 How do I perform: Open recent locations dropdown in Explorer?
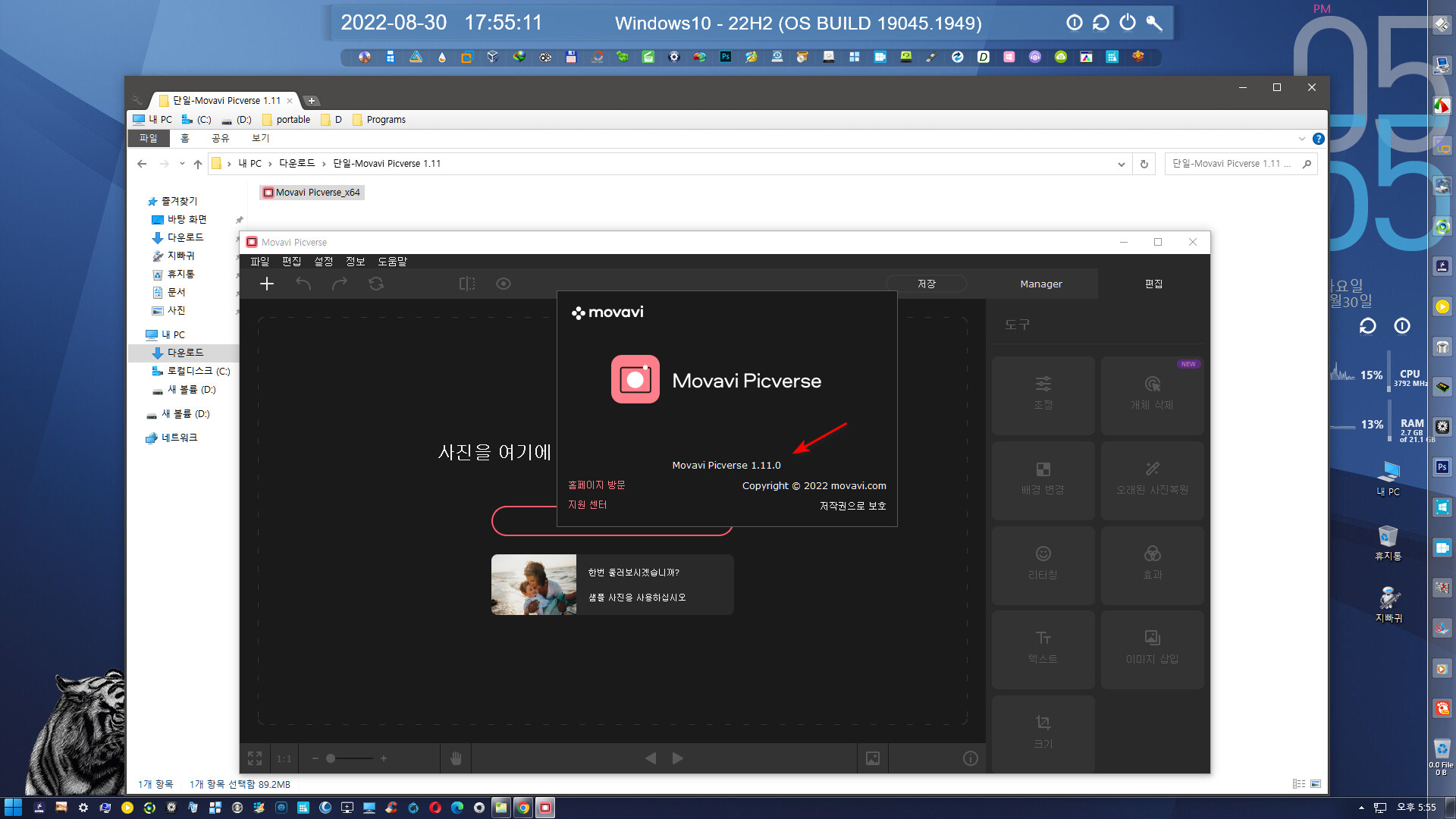[x=182, y=164]
